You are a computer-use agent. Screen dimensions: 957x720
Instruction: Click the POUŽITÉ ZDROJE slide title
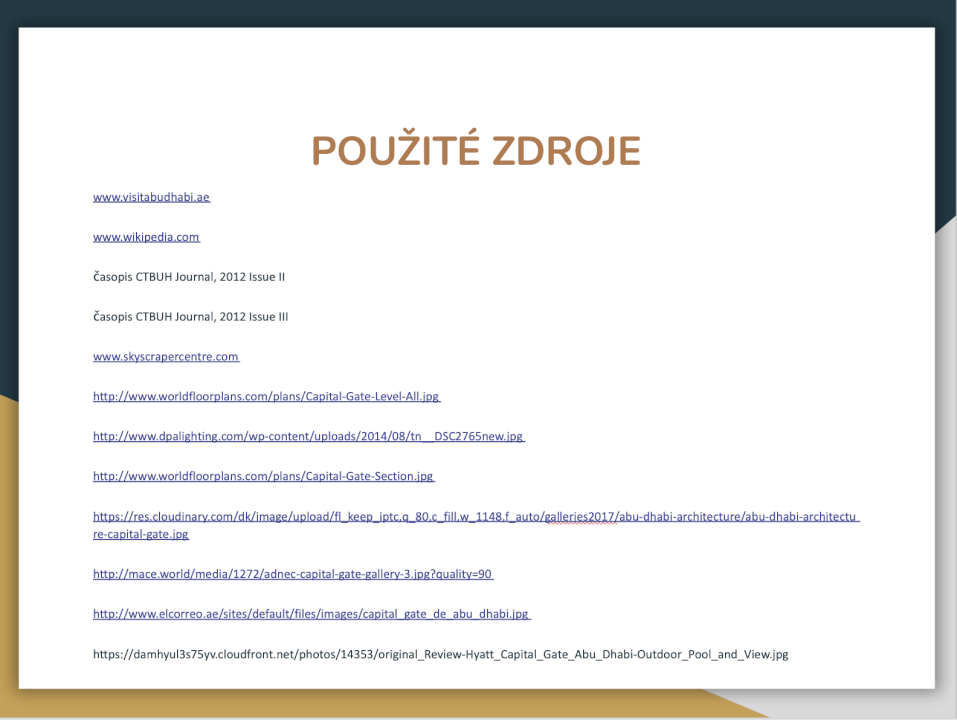(x=476, y=150)
